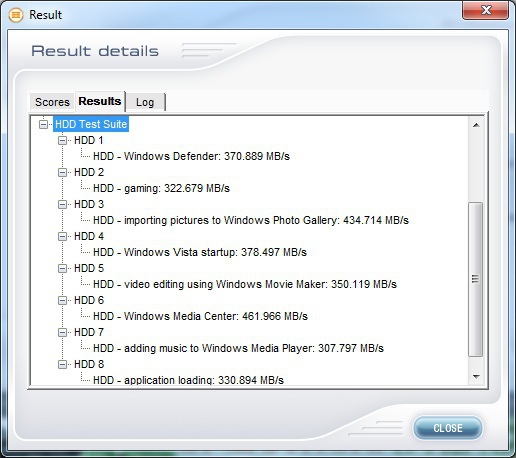The height and width of the screenshot is (458, 516).
Task: Click the vertical scrollbar thumb
Action: click(x=476, y=279)
